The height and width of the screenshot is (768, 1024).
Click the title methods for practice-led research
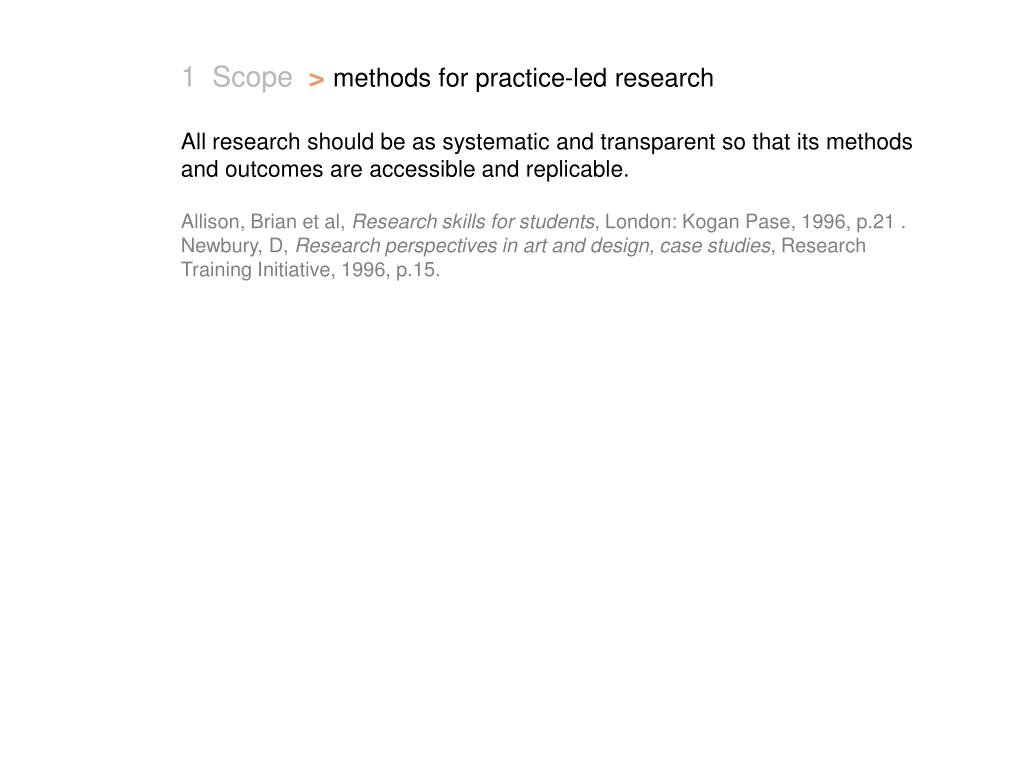[523, 78]
